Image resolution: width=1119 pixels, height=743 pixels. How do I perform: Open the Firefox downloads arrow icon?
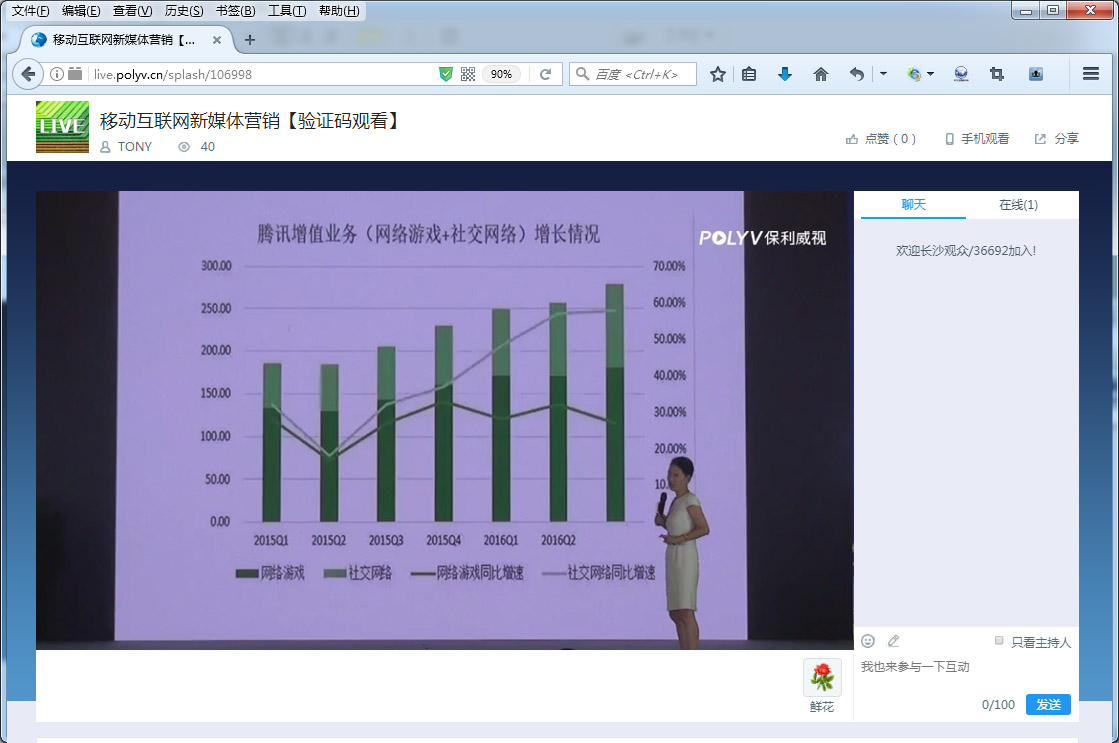[785, 73]
